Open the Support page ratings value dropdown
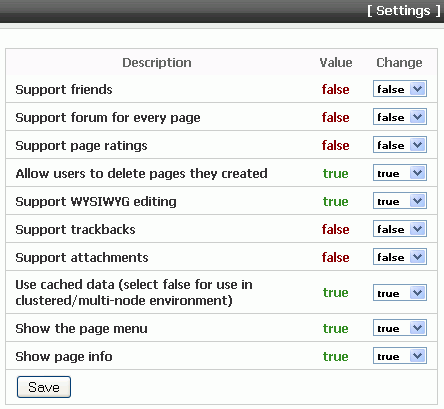The height and width of the screenshot is (409, 444). pos(400,145)
